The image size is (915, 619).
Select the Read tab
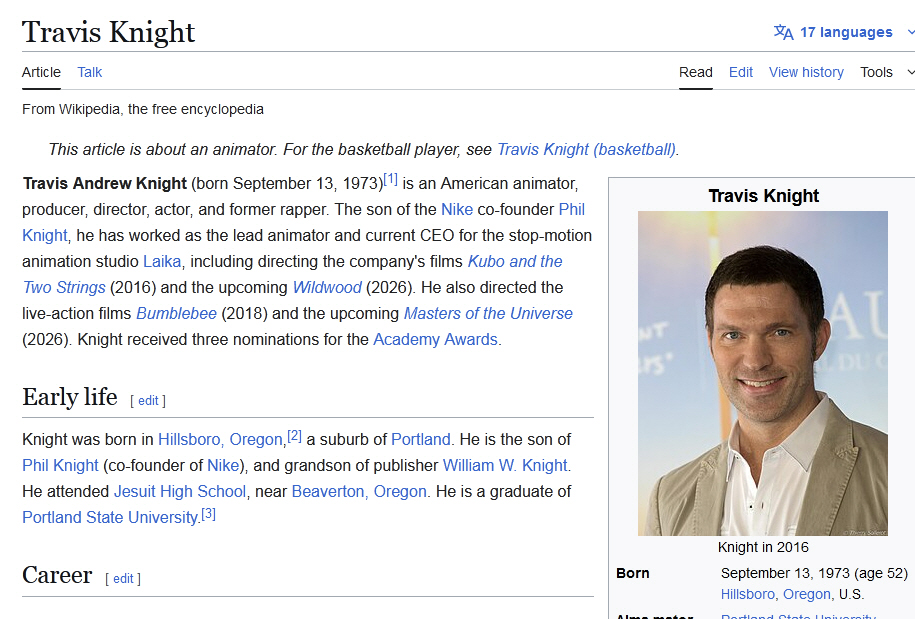(x=696, y=72)
